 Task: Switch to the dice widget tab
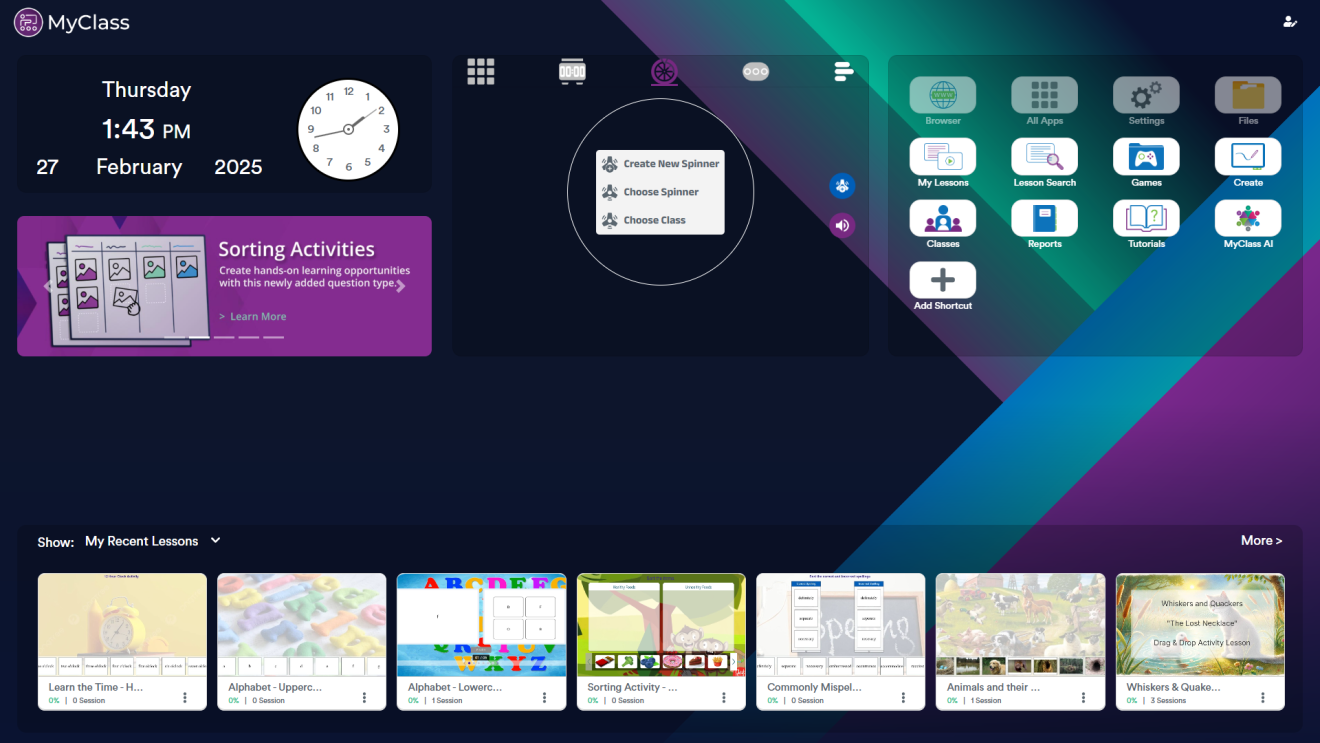(x=756, y=70)
